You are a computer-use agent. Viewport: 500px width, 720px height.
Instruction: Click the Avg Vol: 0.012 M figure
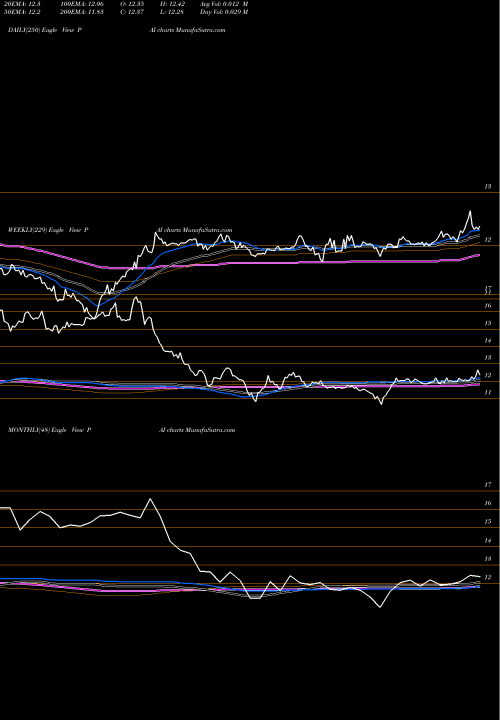click(x=224, y=4)
